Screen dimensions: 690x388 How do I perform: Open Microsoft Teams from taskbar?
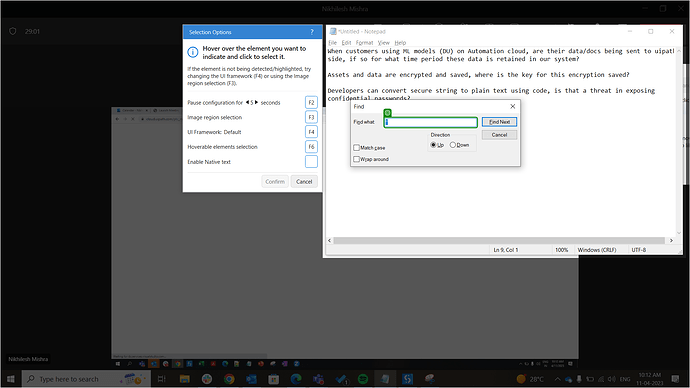[319, 379]
